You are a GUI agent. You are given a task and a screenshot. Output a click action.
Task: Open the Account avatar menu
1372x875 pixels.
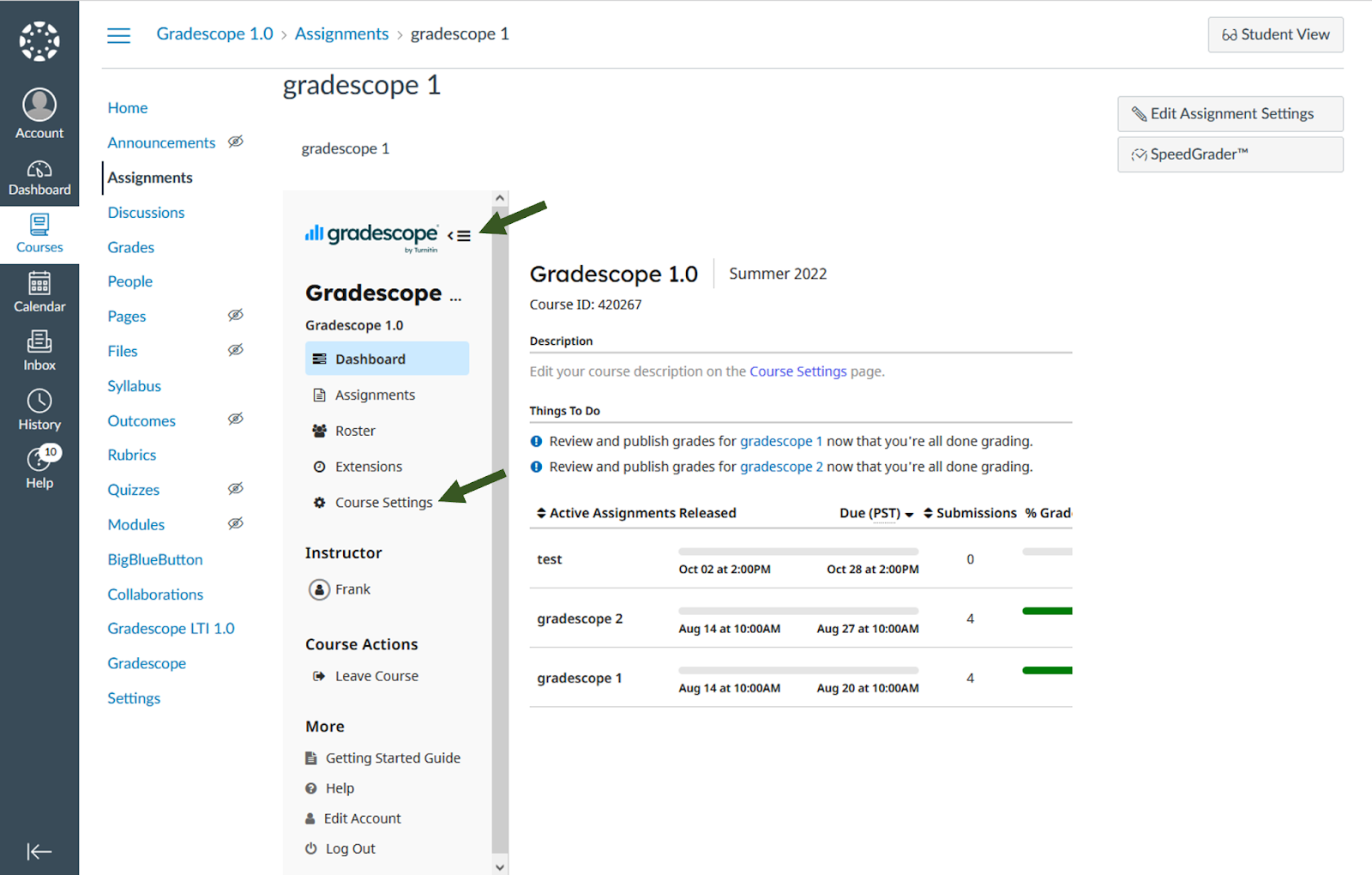39,114
